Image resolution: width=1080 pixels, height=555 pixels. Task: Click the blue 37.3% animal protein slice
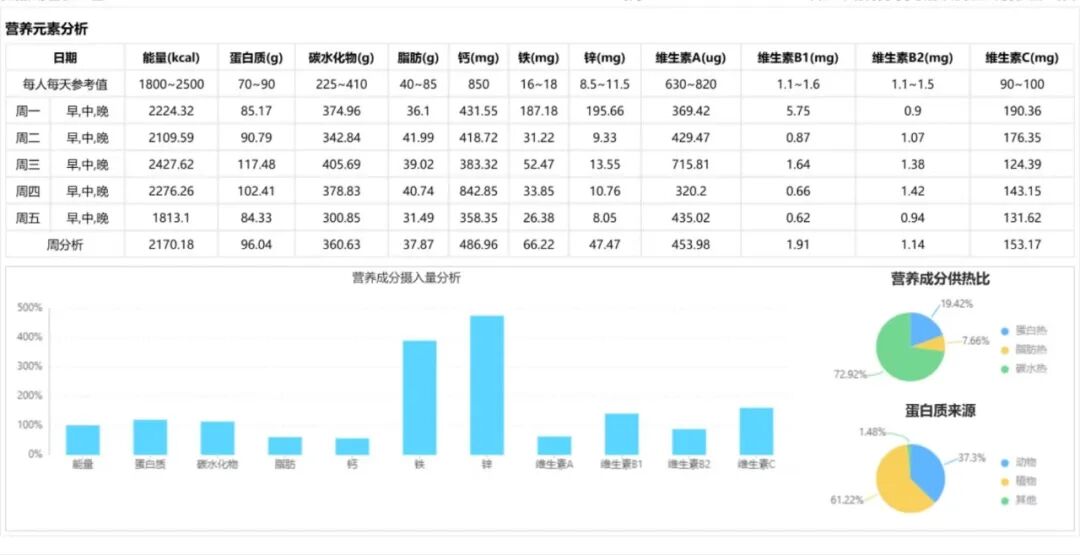coord(928,470)
